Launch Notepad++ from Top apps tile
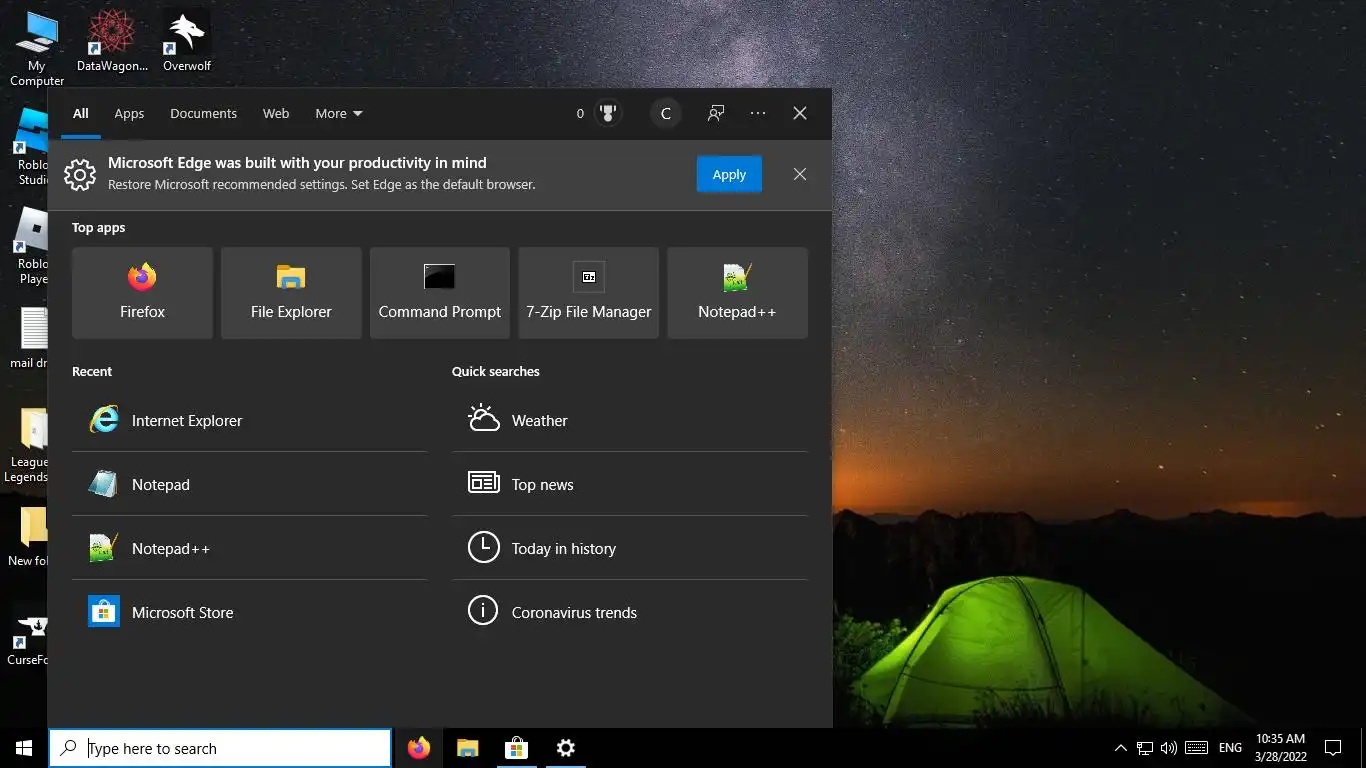The image size is (1366, 768). 737,293
